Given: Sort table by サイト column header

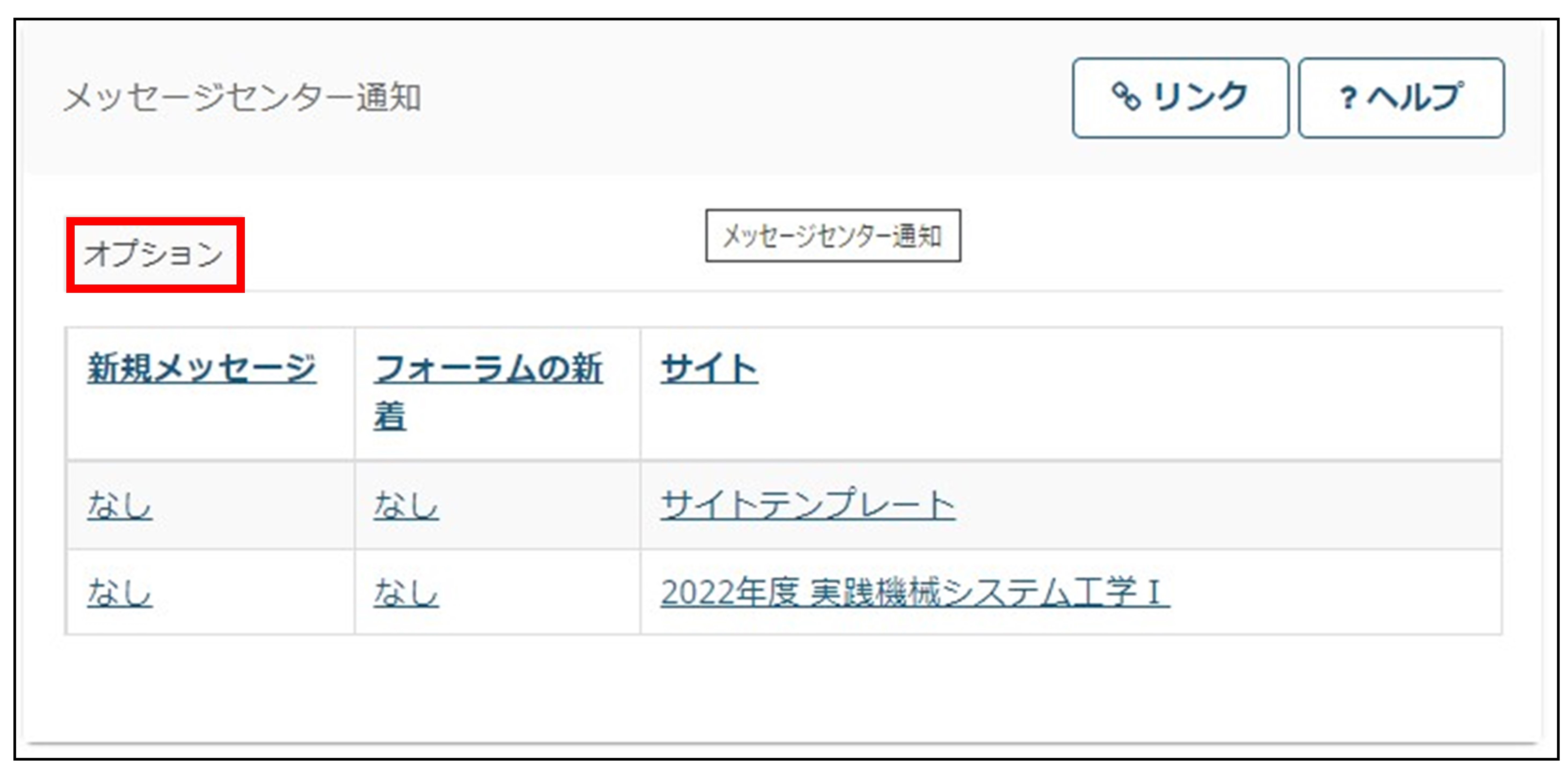Looking at the screenshot, I should point(709,369).
